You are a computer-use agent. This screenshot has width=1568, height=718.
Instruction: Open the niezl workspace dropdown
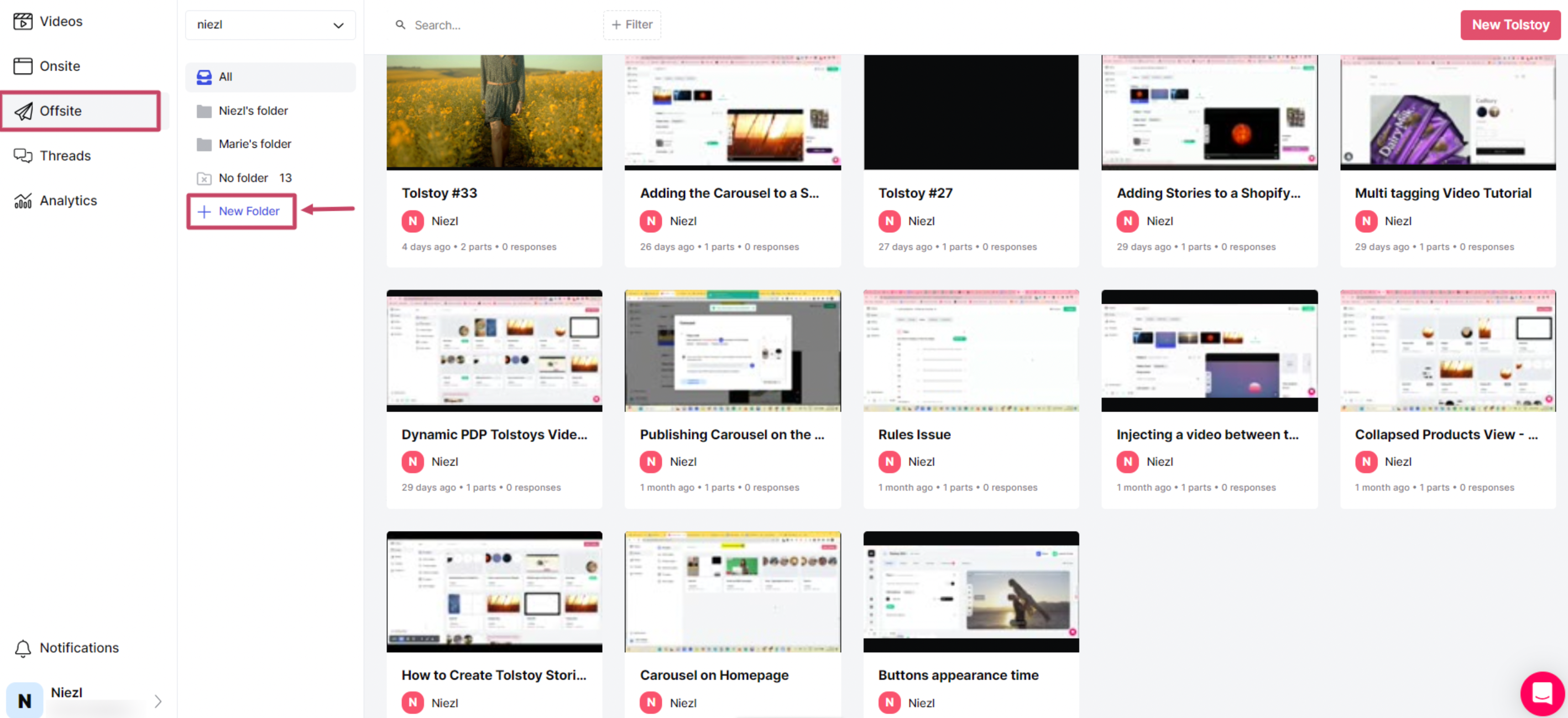270,25
